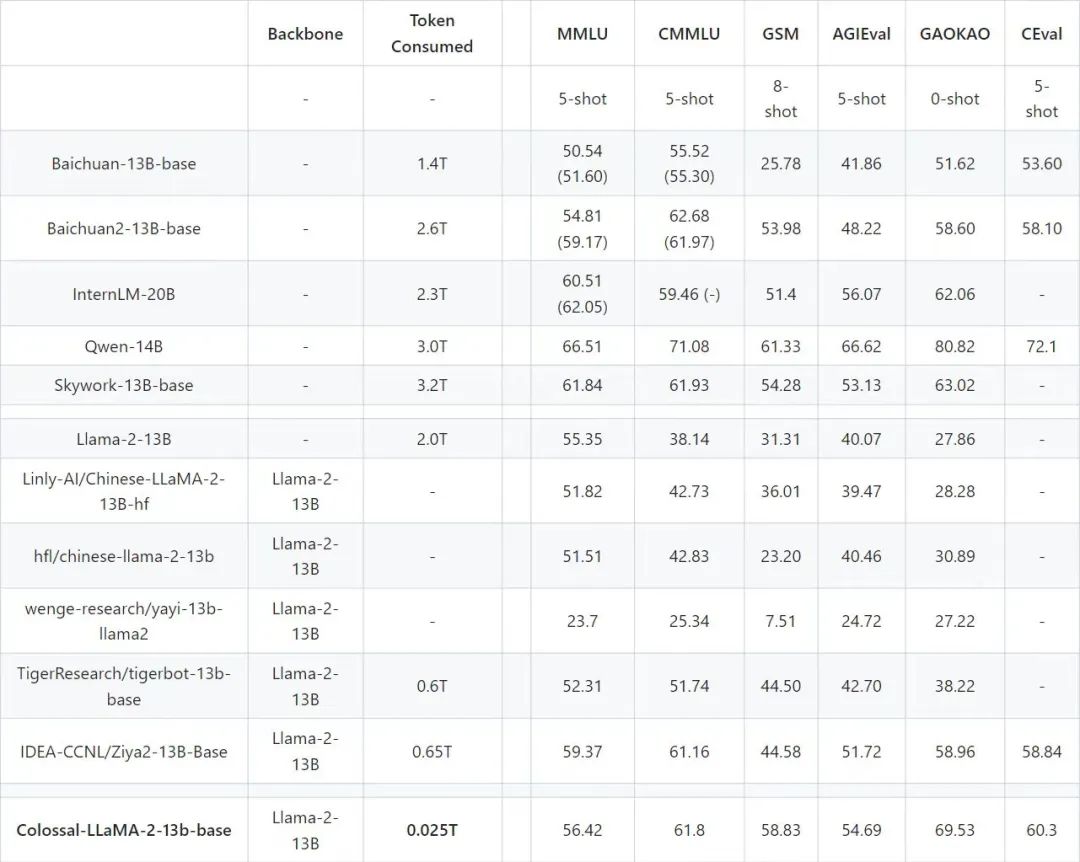Open the hfl/chinese-llama-2-13b model entry

click(x=124, y=556)
